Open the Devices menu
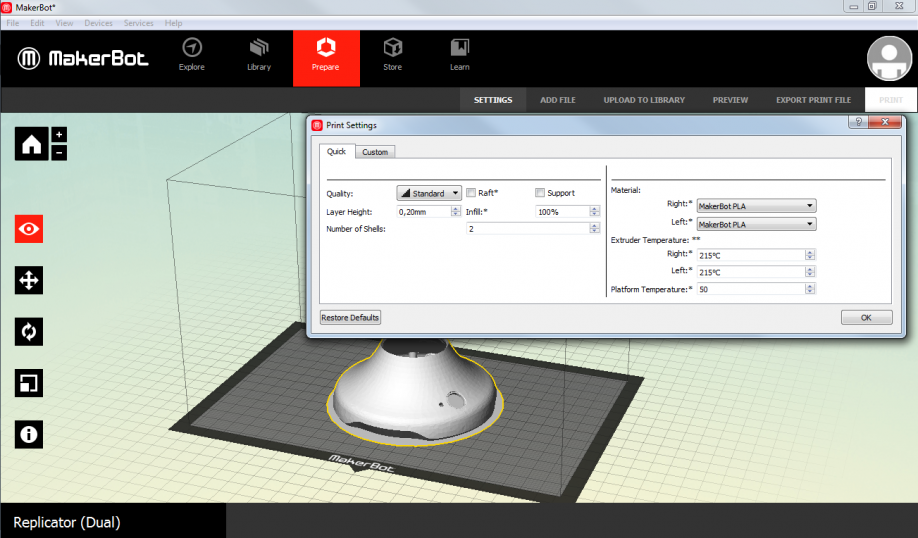 [x=98, y=23]
